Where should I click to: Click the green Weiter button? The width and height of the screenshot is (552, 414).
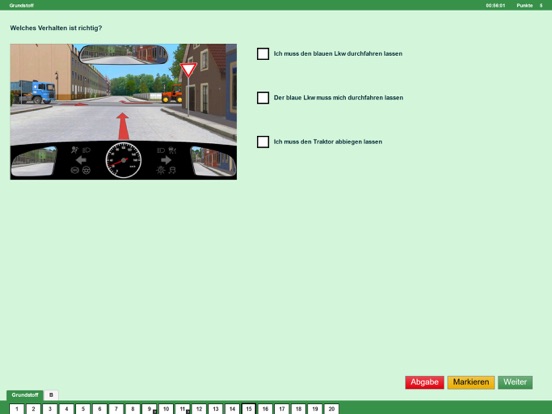pos(515,382)
